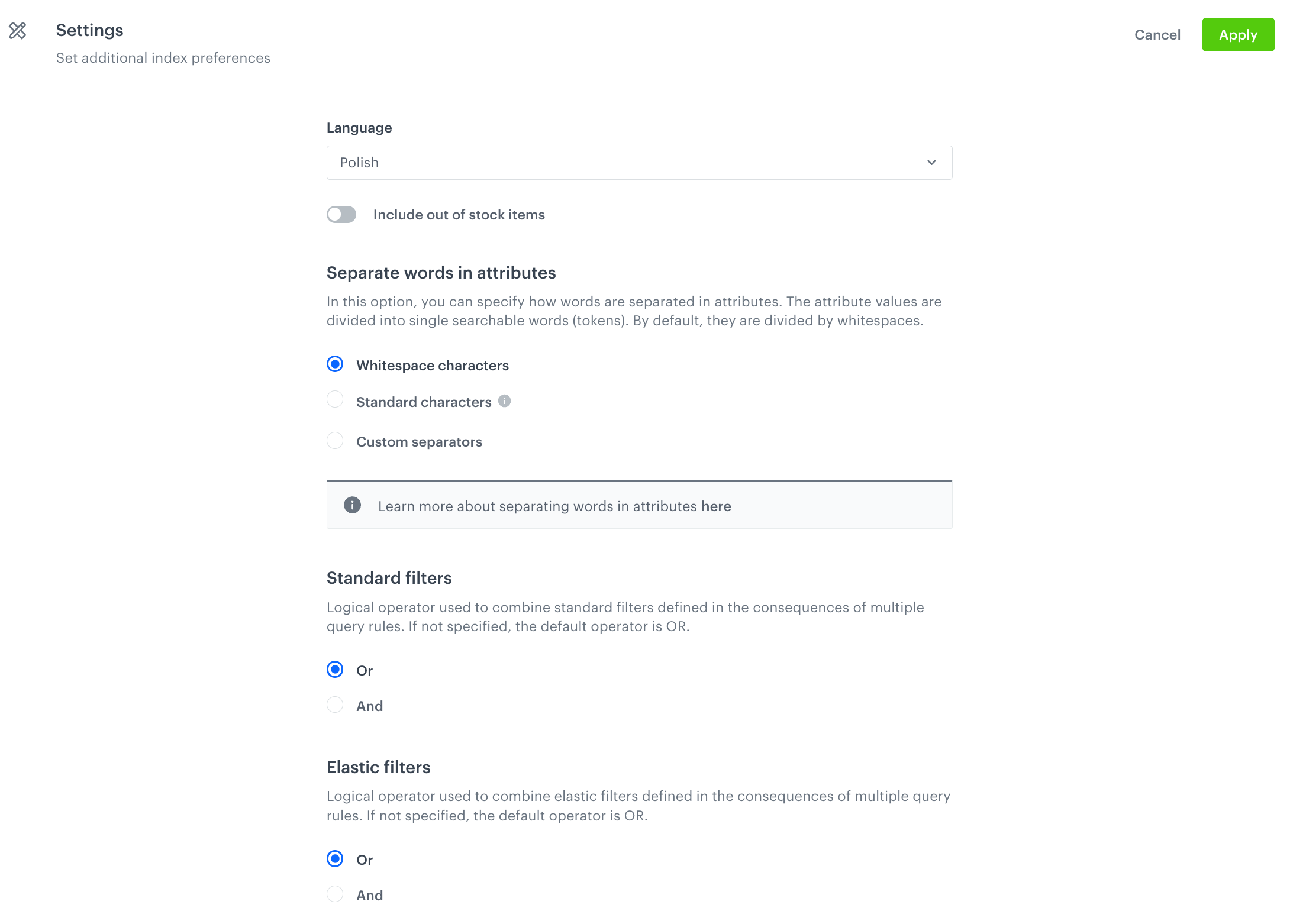Click the Include out of stock items label

(x=459, y=214)
